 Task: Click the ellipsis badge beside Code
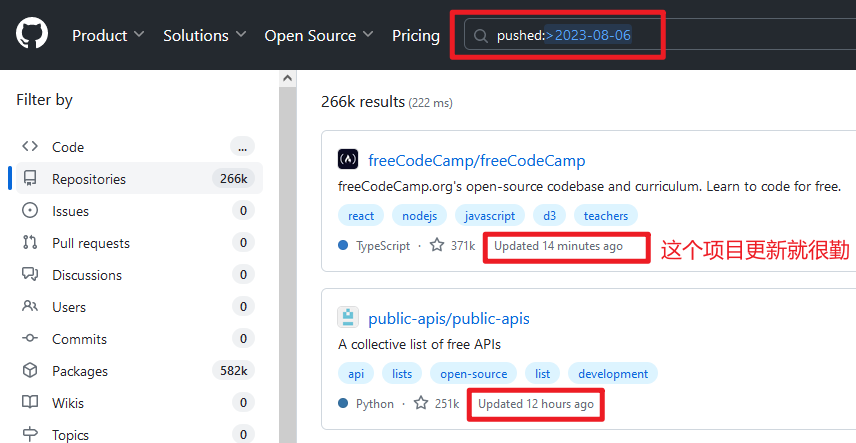tap(242, 147)
